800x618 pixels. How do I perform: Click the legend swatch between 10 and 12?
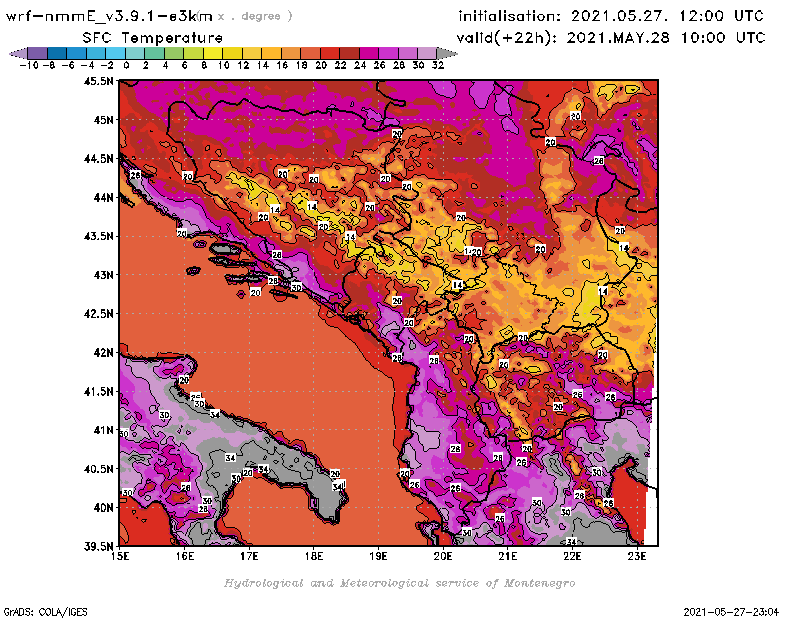[x=232, y=53]
